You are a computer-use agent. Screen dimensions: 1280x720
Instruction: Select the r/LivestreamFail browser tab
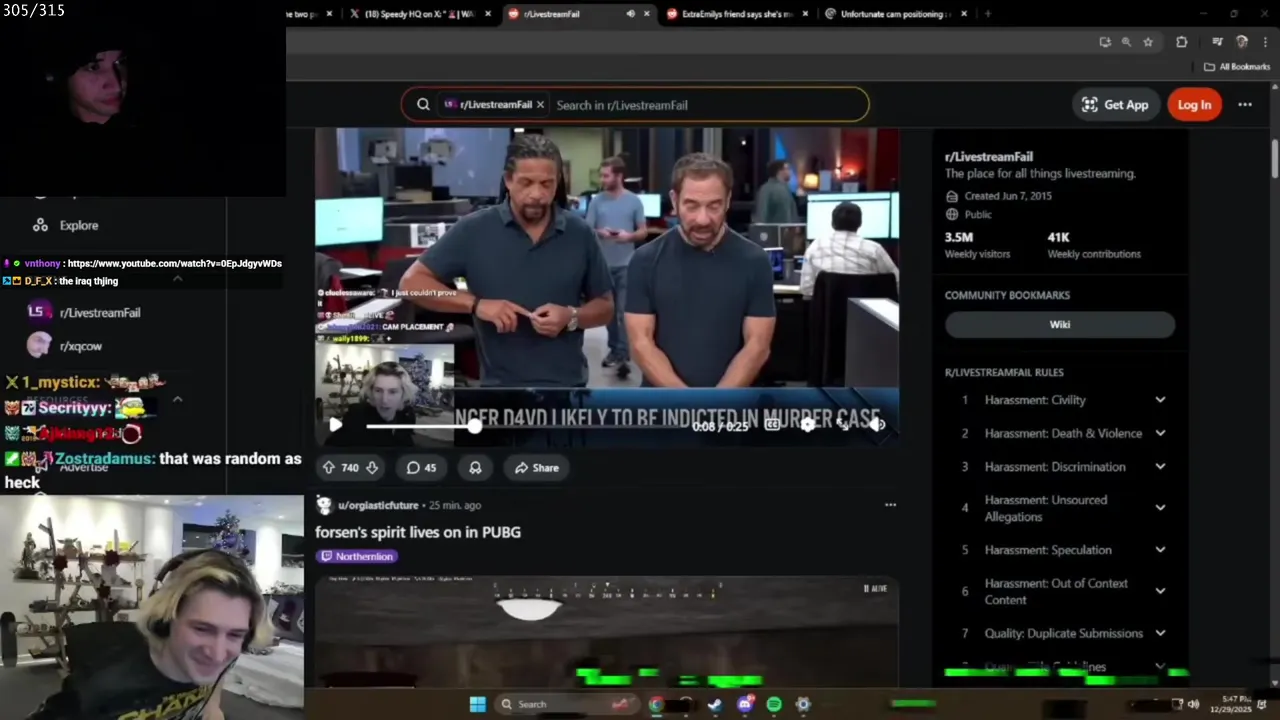(565, 14)
